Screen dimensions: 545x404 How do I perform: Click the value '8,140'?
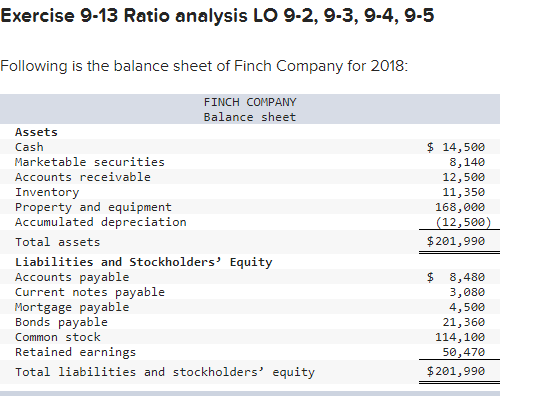pos(467,162)
